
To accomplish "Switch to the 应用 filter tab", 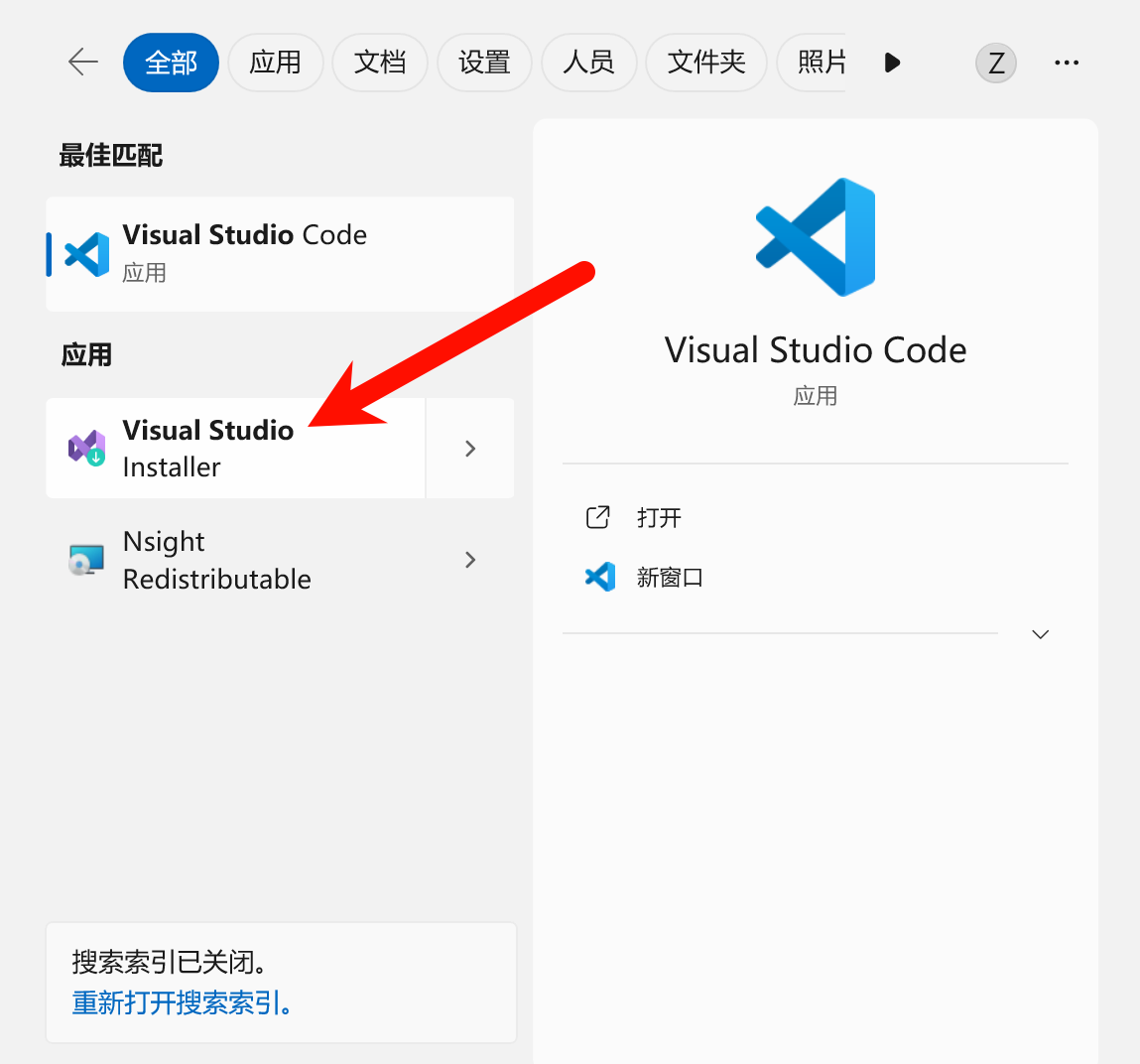I will coord(276,63).
